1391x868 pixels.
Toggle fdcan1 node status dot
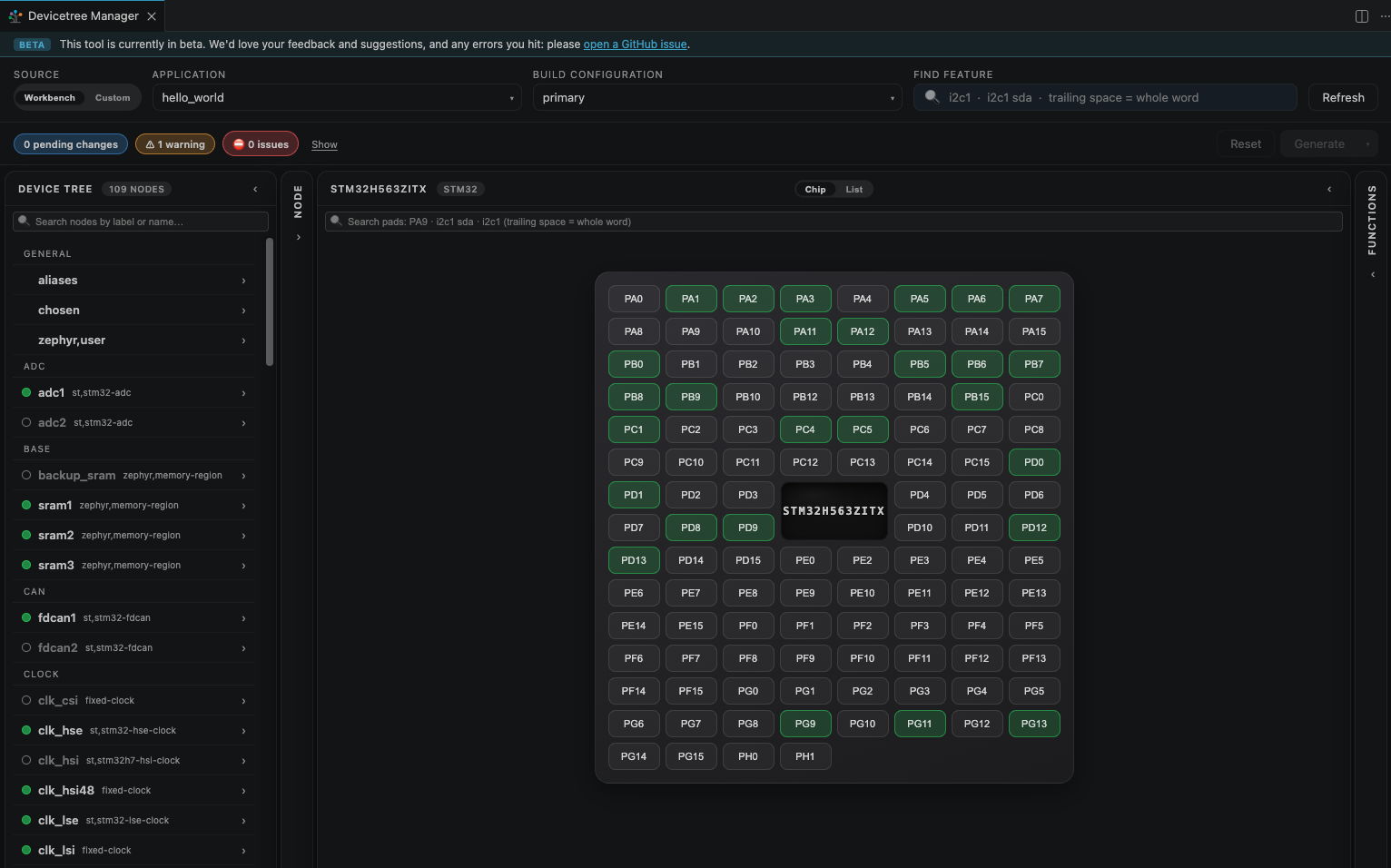(x=26, y=617)
